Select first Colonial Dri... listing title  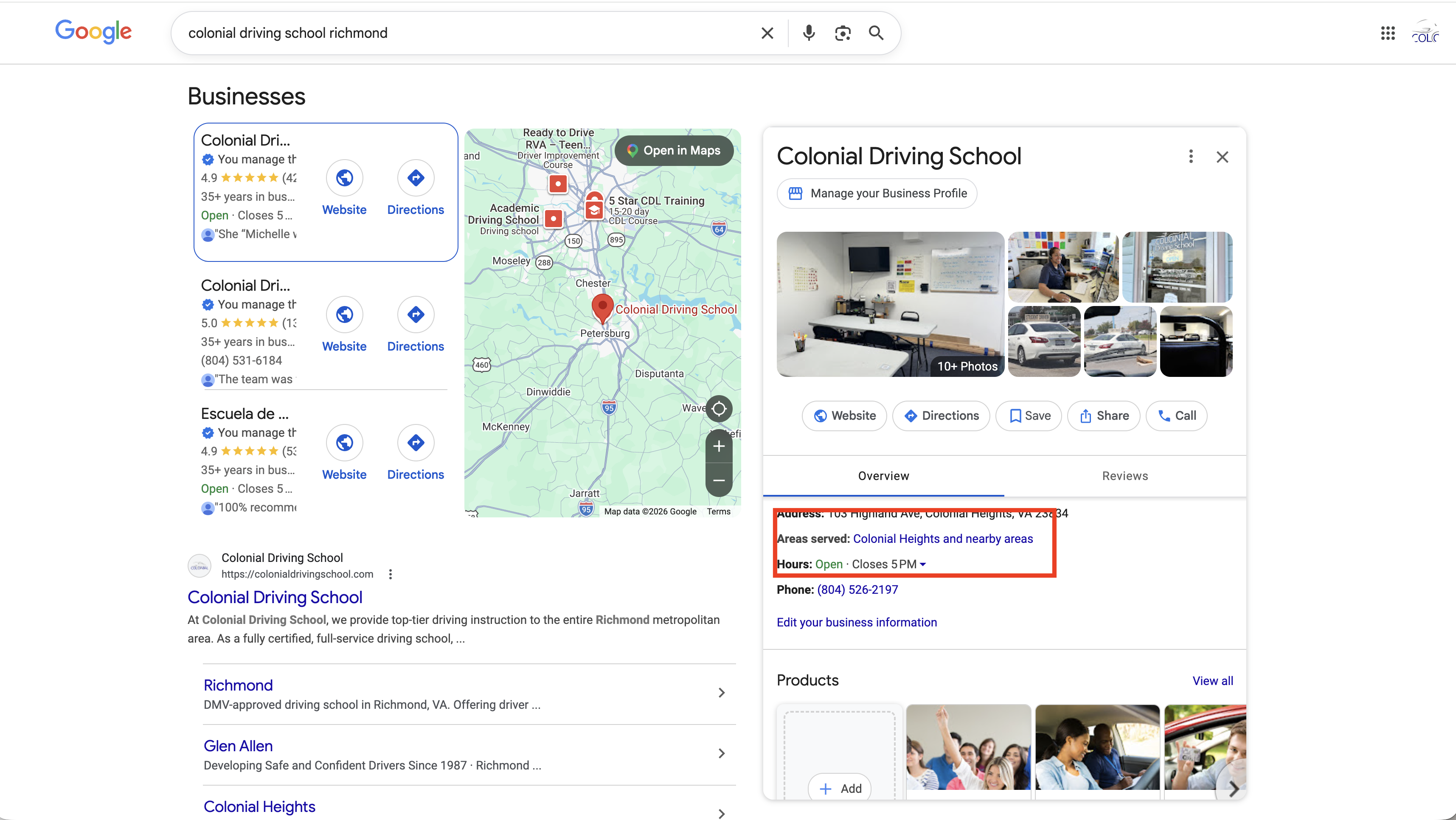coord(245,141)
